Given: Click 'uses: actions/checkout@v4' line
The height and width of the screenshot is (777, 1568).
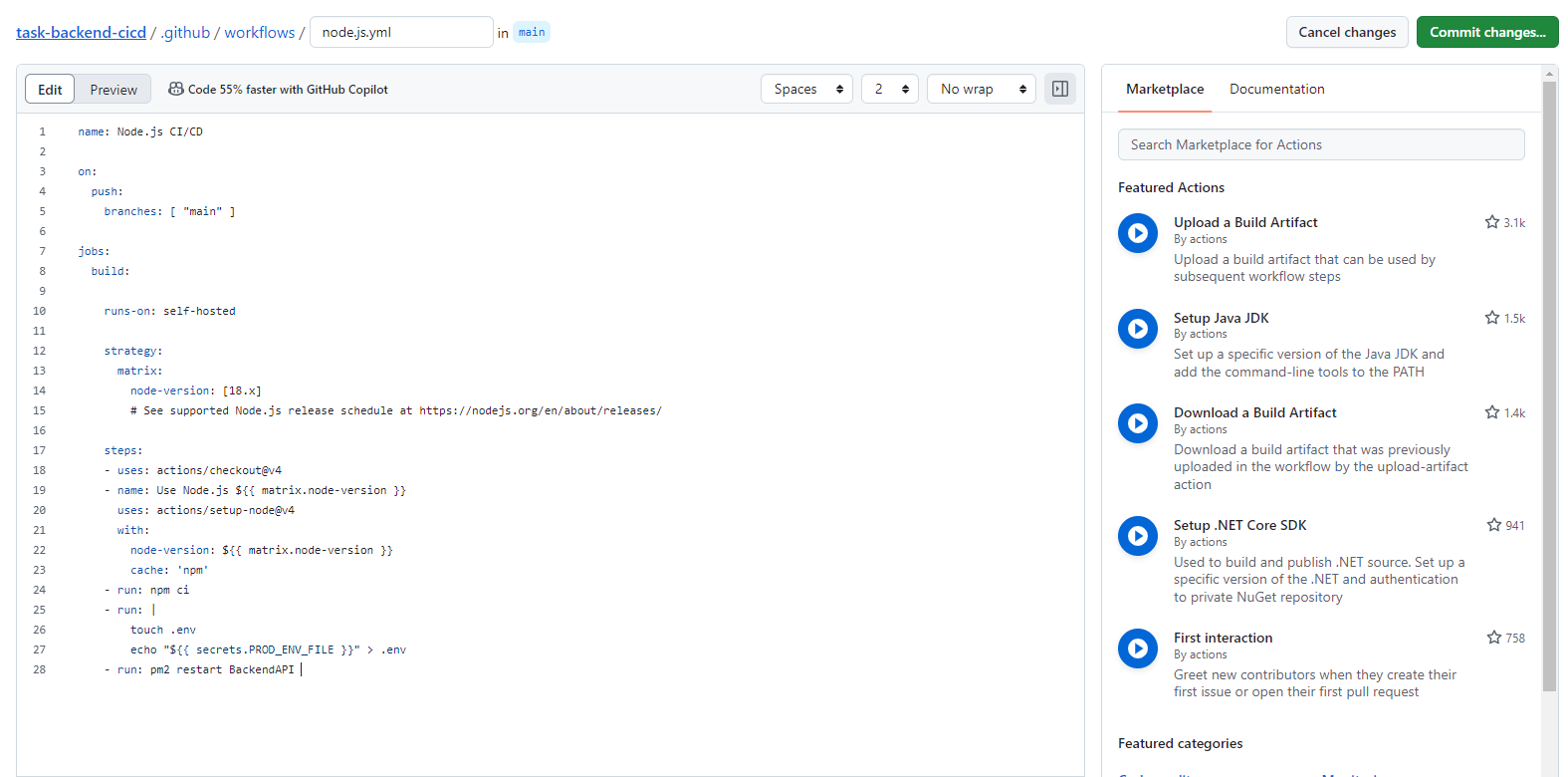Looking at the screenshot, I should (193, 470).
